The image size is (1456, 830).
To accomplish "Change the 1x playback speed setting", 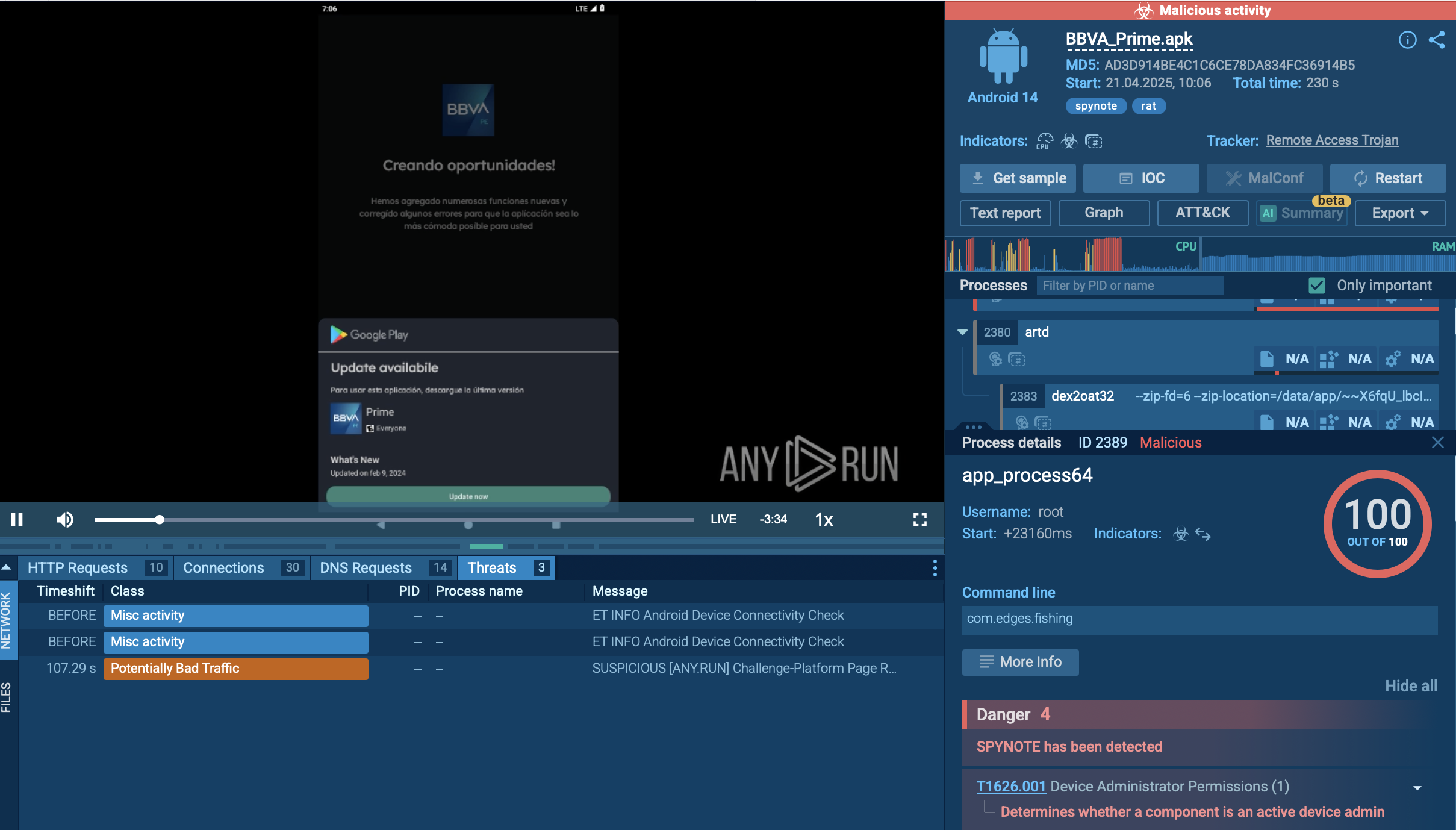I will [x=824, y=519].
